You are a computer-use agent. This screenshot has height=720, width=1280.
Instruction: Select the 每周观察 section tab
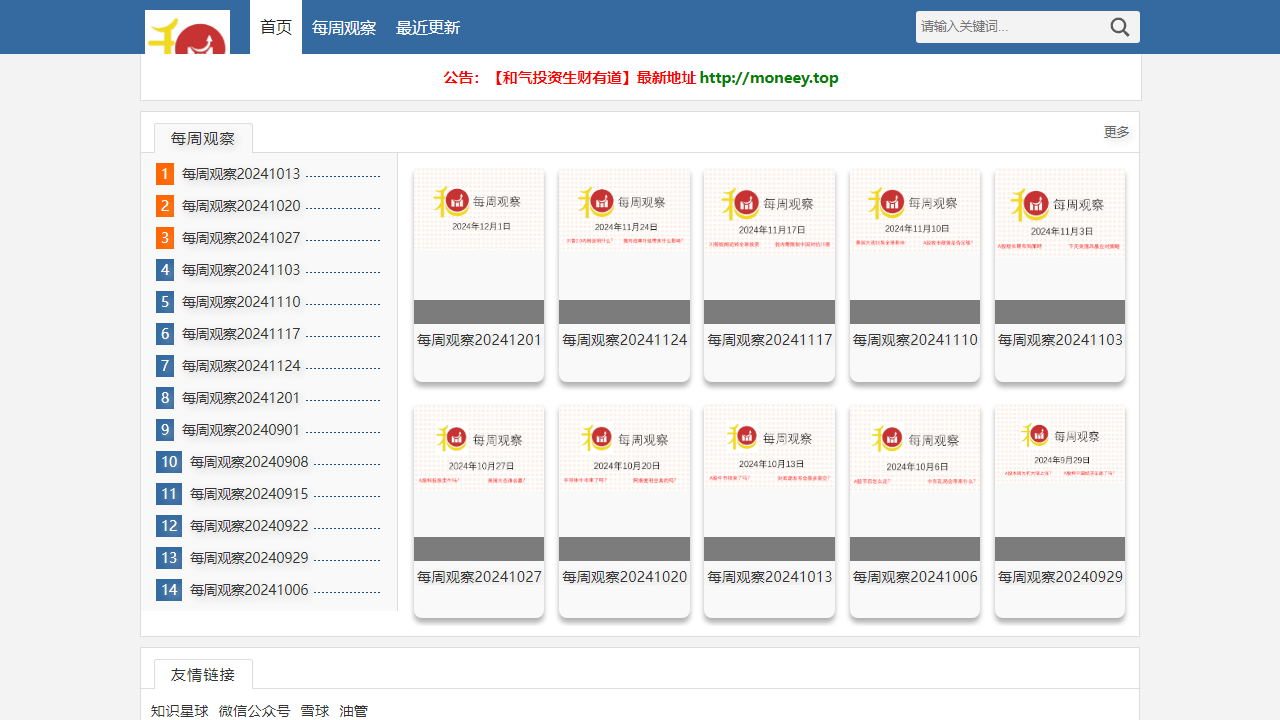203,138
